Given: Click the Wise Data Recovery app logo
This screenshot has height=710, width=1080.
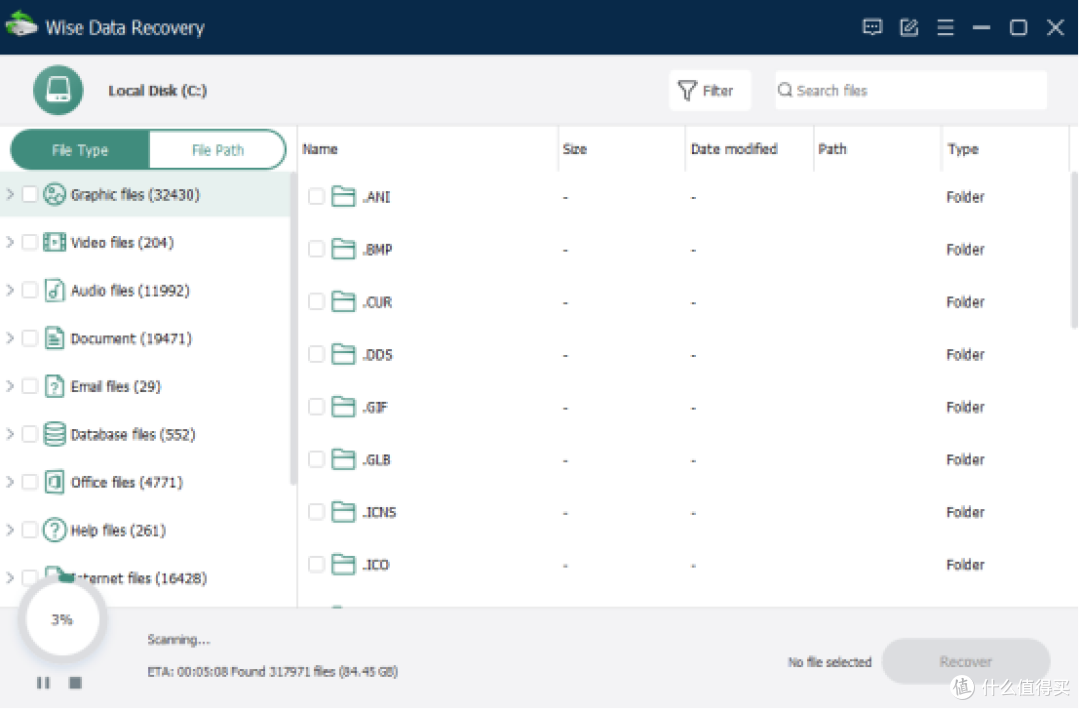Looking at the screenshot, I should tap(21, 25).
